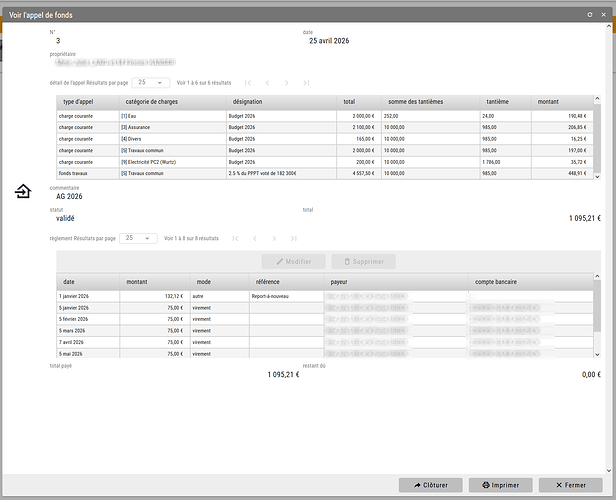
Task: Sort détail table by montant header
Action: (x=562, y=102)
